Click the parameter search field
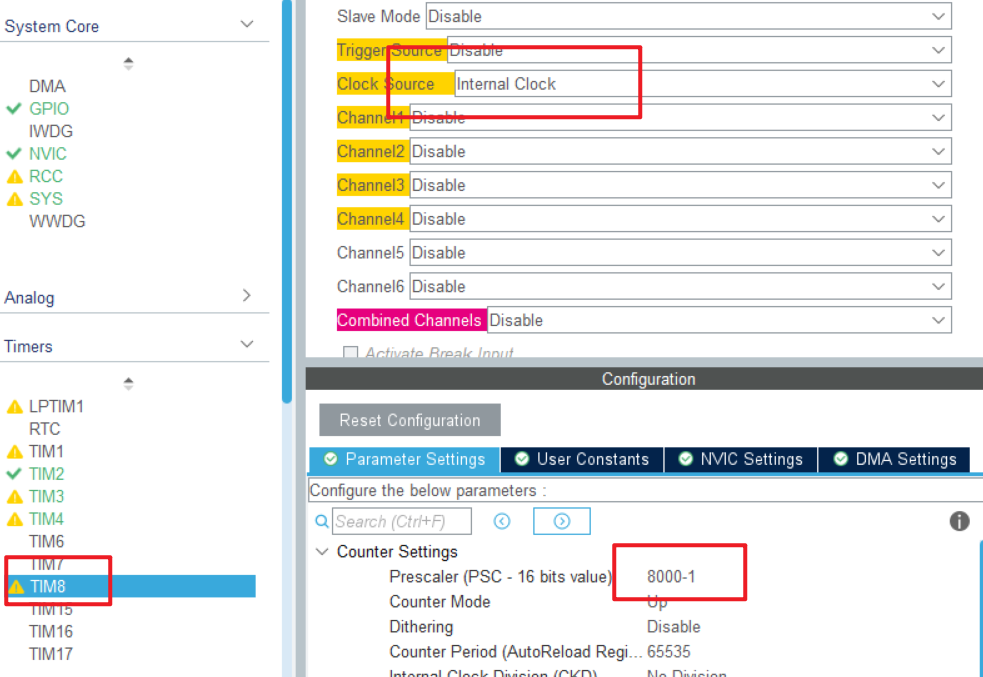Viewport: 983px width, 677px height. [x=402, y=522]
